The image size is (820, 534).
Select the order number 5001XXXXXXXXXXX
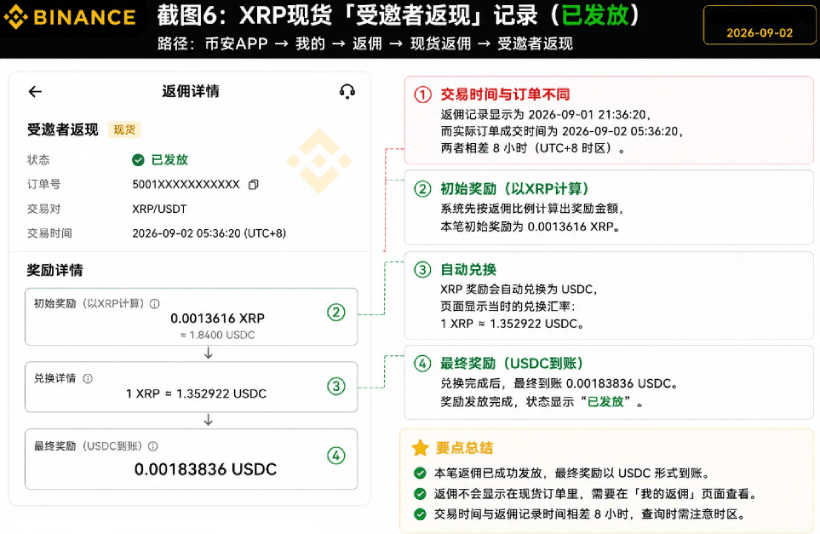(x=186, y=184)
